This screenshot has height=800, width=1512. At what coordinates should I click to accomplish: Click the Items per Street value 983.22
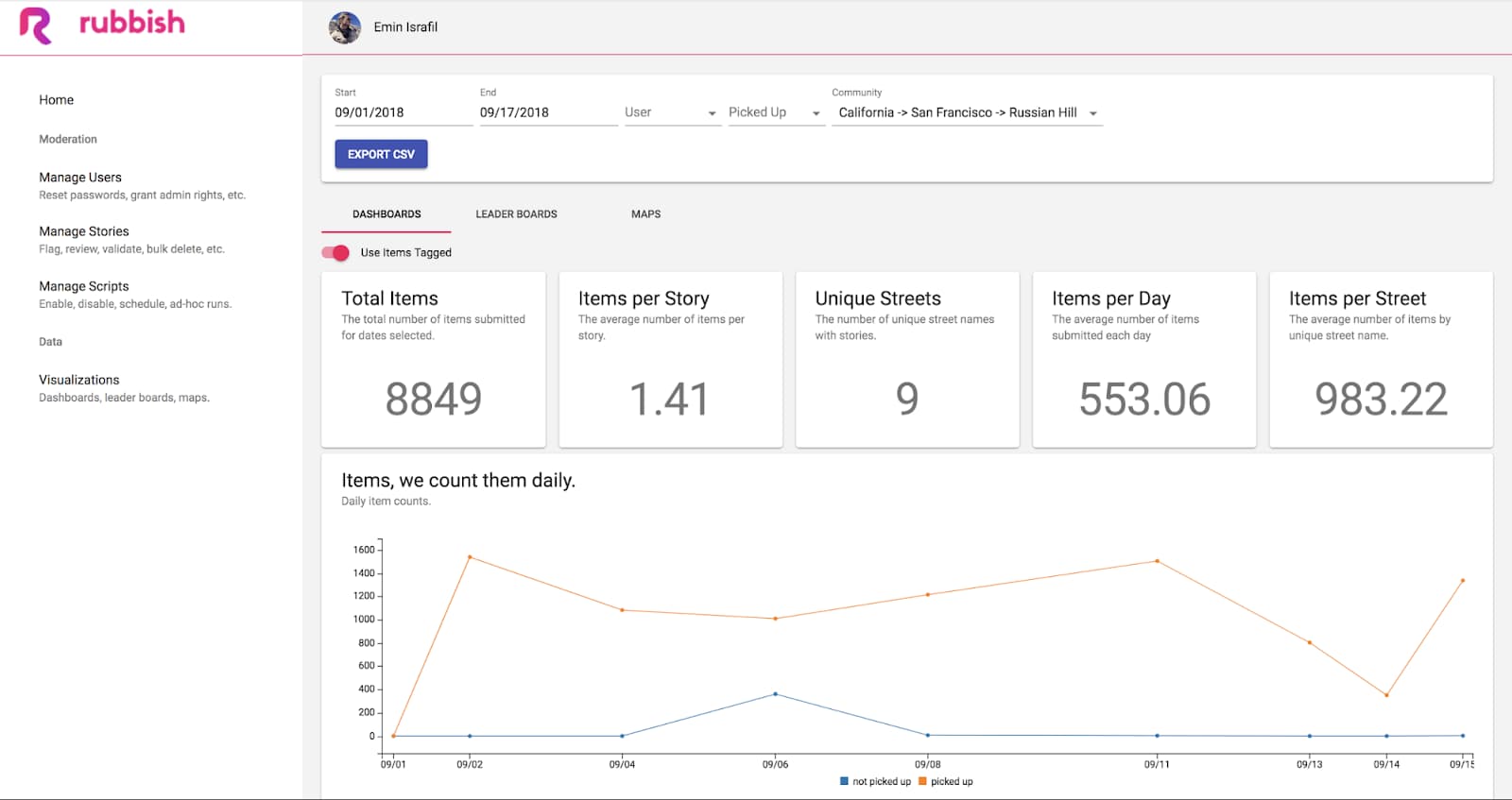(x=1382, y=400)
